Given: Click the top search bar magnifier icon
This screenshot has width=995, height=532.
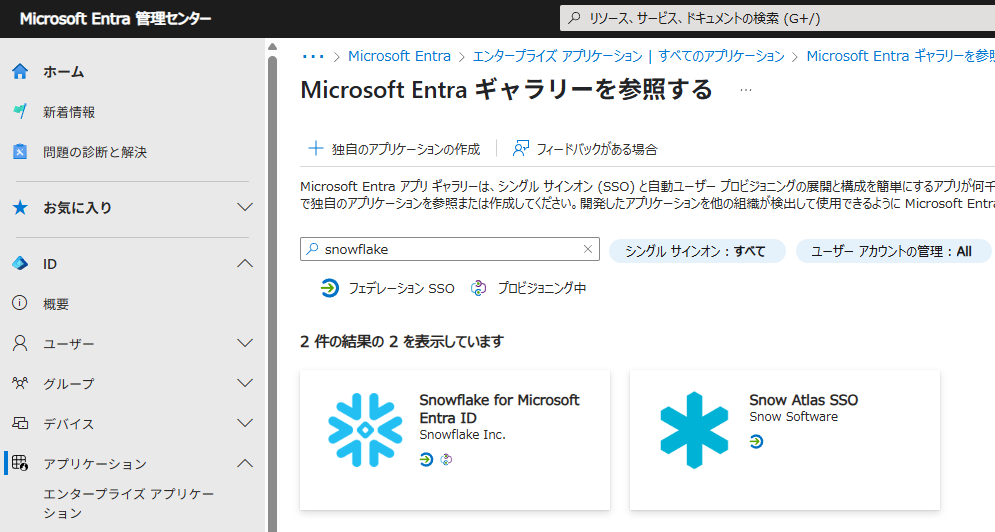Looking at the screenshot, I should (574, 18).
